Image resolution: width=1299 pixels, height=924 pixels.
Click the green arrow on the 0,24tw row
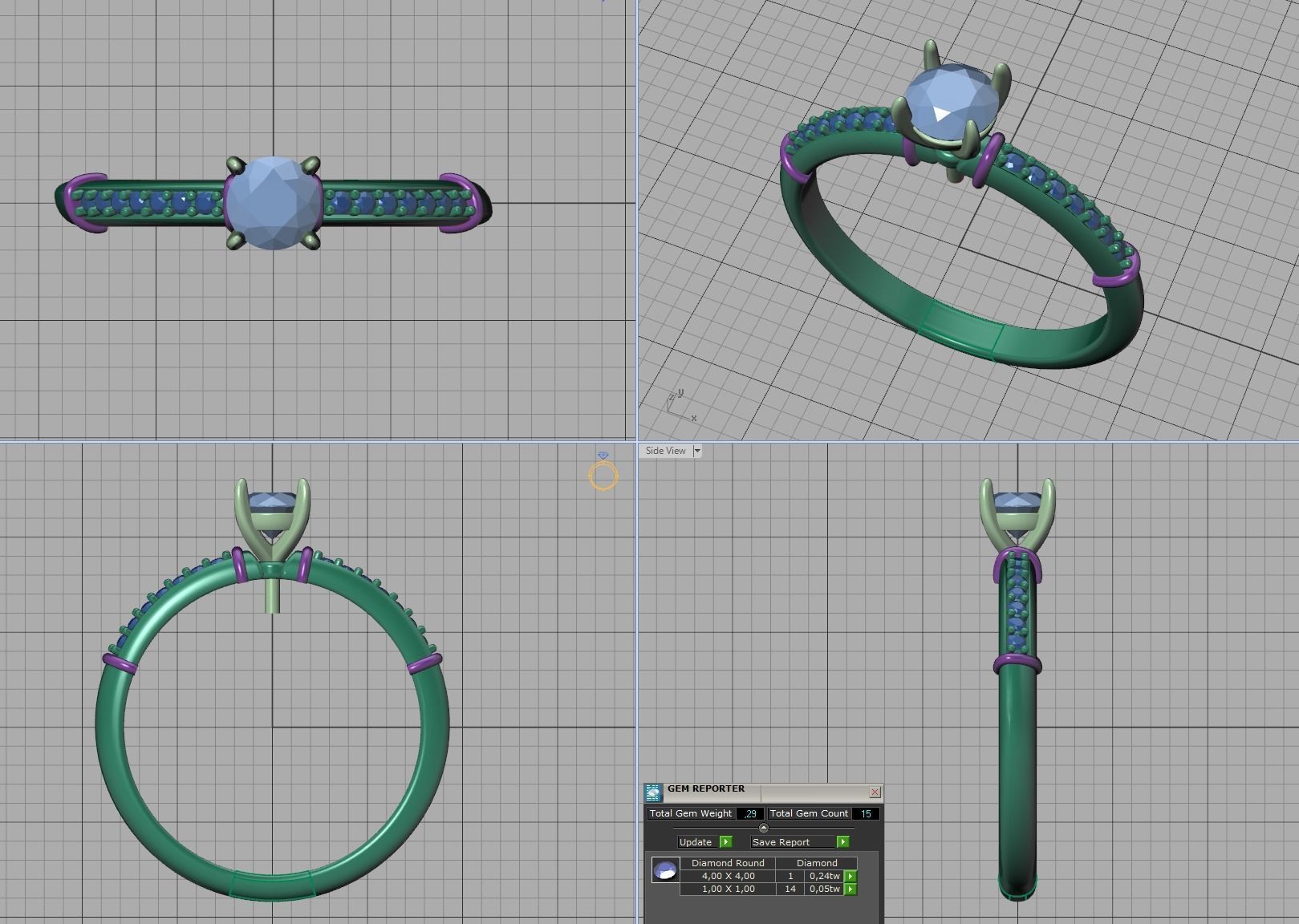click(850, 876)
